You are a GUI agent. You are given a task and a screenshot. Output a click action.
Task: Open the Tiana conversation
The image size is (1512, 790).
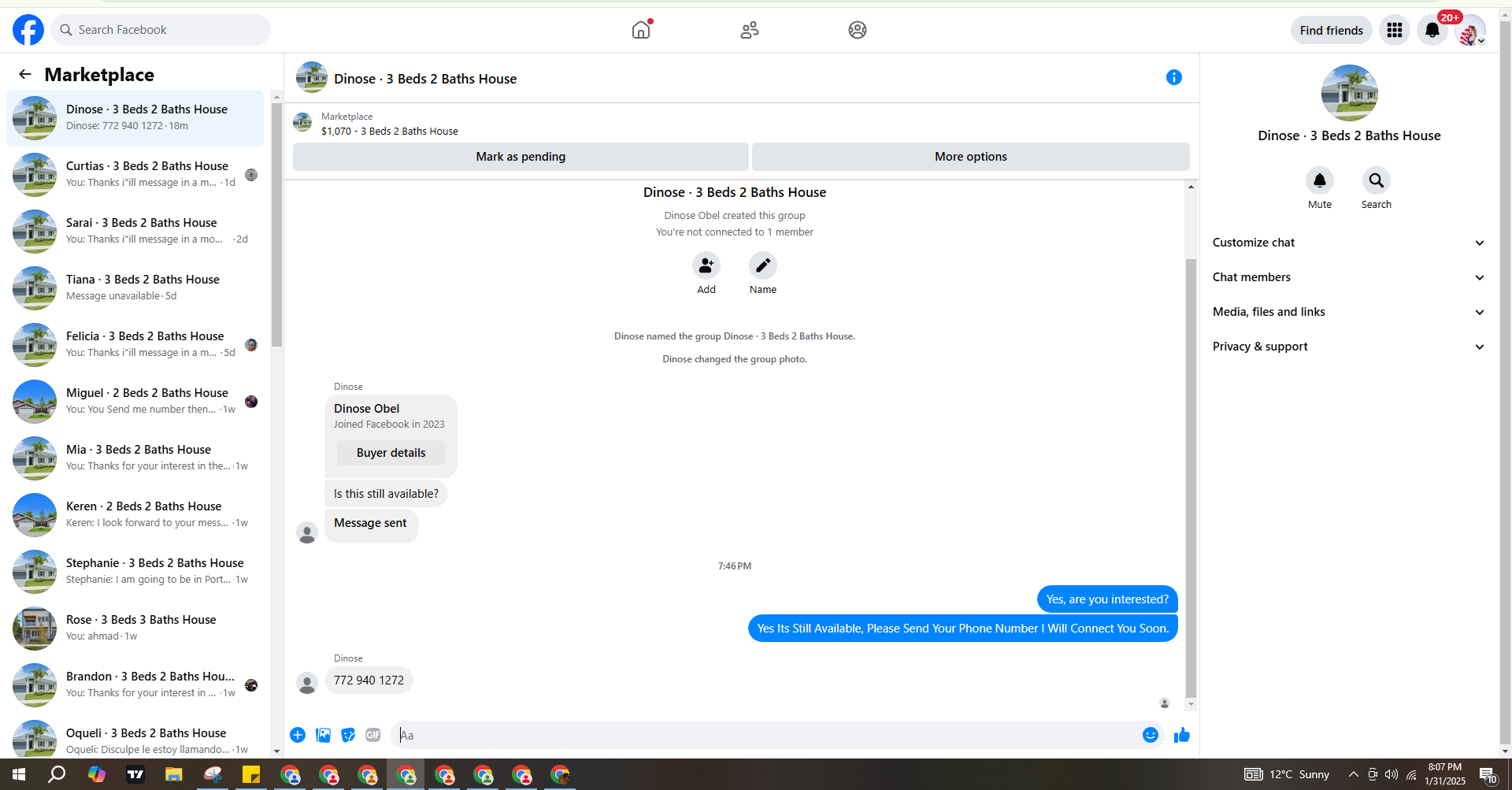tap(135, 288)
